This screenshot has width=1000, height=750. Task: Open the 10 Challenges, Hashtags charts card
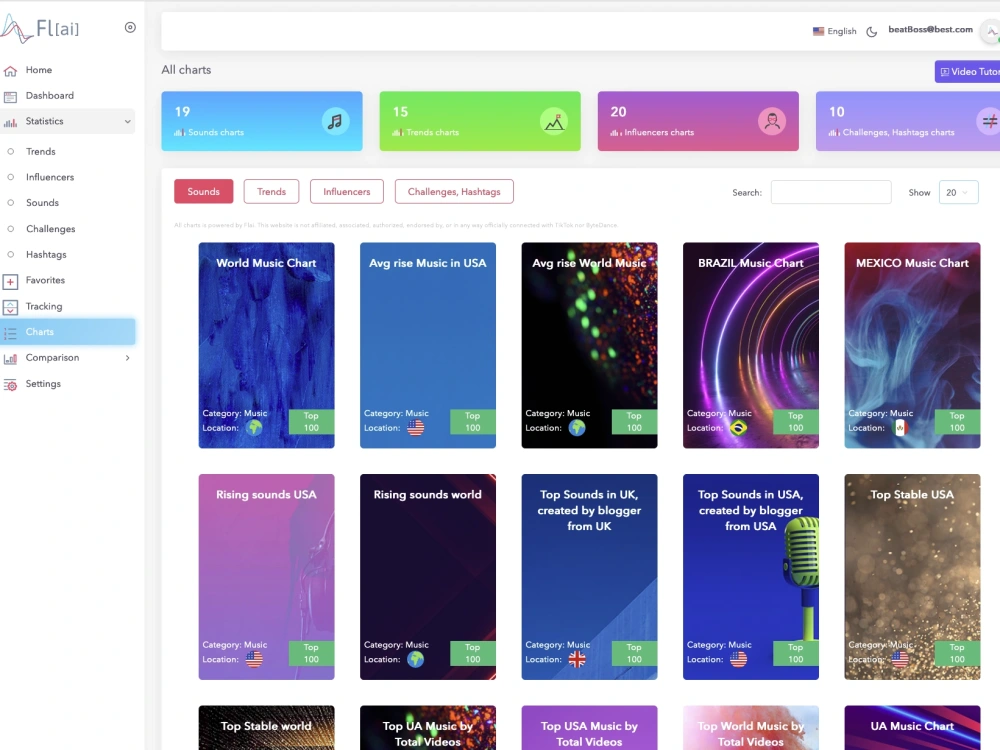(x=908, y=121)
